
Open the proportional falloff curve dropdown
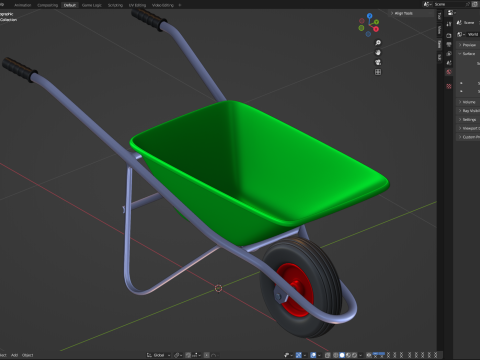click(214, 355)
